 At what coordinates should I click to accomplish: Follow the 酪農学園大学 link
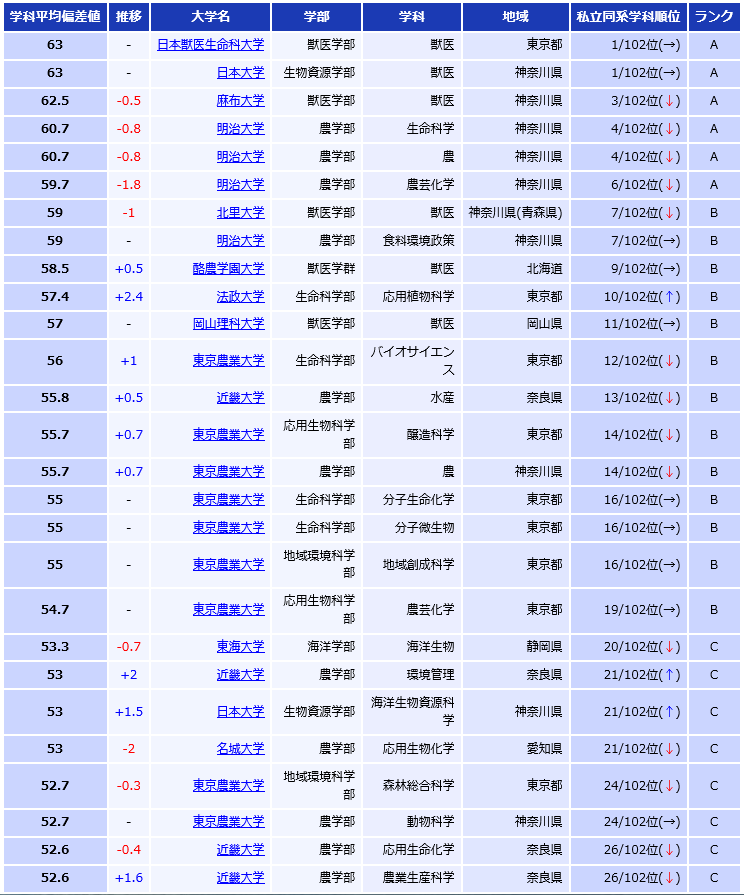pyautogui.click(x=228, y=268)
